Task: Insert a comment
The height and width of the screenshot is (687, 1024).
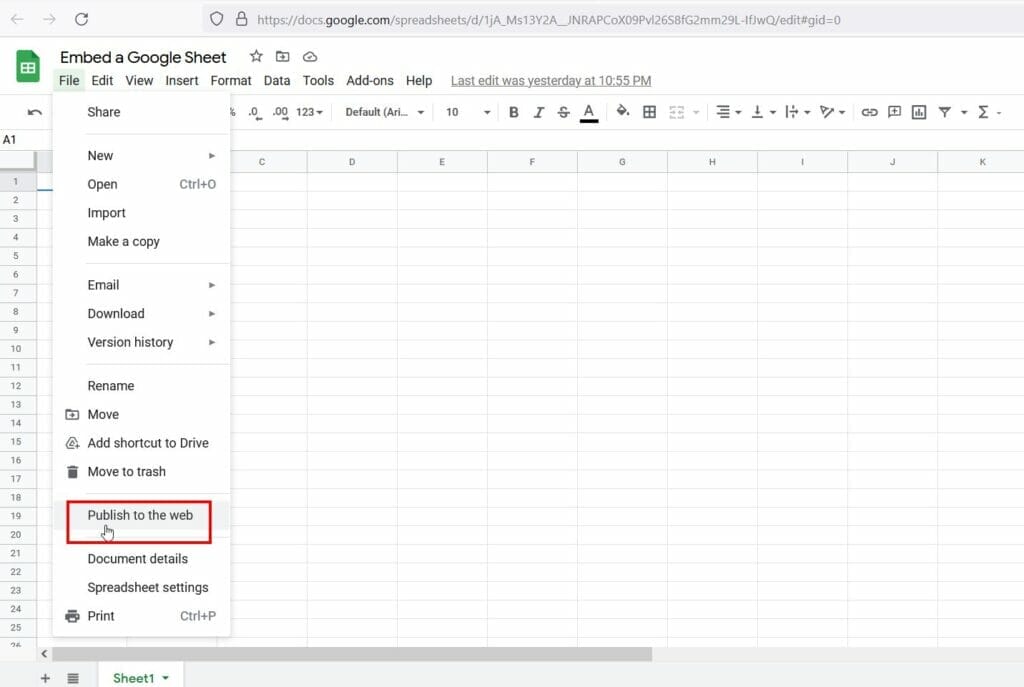Action: pos(894,112)
